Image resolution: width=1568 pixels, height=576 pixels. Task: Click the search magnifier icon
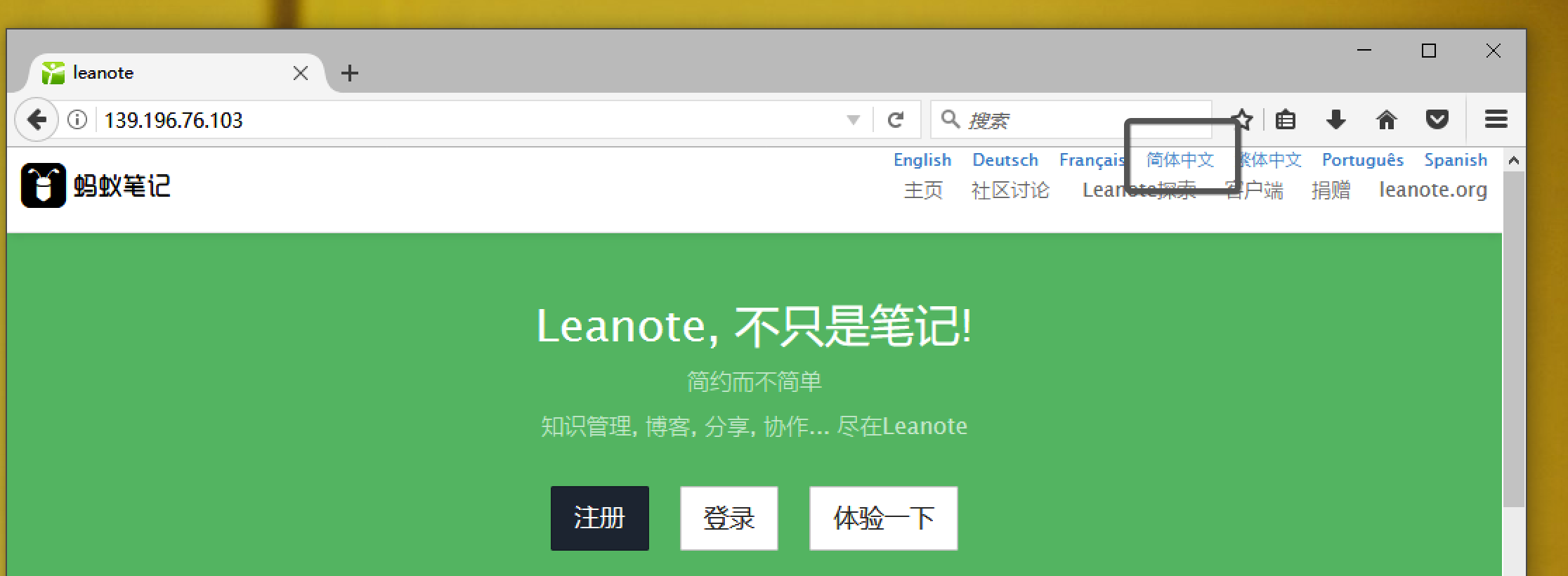(950, 119)
